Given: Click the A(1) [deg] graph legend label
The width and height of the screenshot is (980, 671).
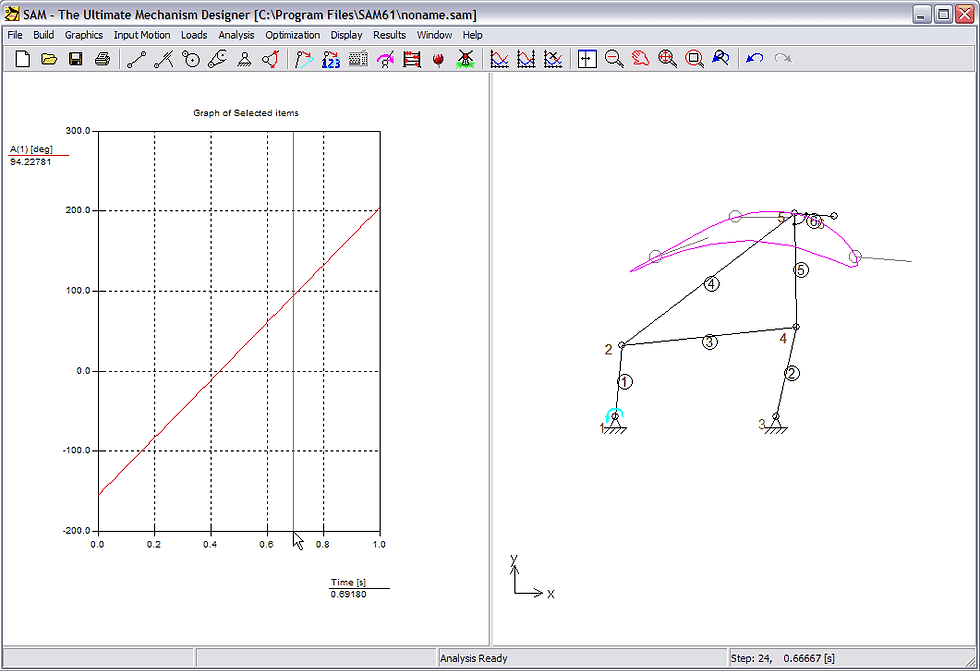Looking at the screenshot, I should coord(31,149).
